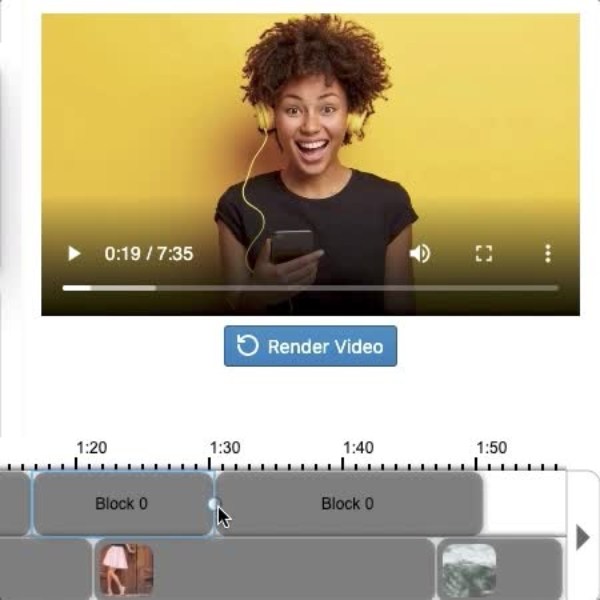Open the video player three-dot options menu

pos(548,253)
